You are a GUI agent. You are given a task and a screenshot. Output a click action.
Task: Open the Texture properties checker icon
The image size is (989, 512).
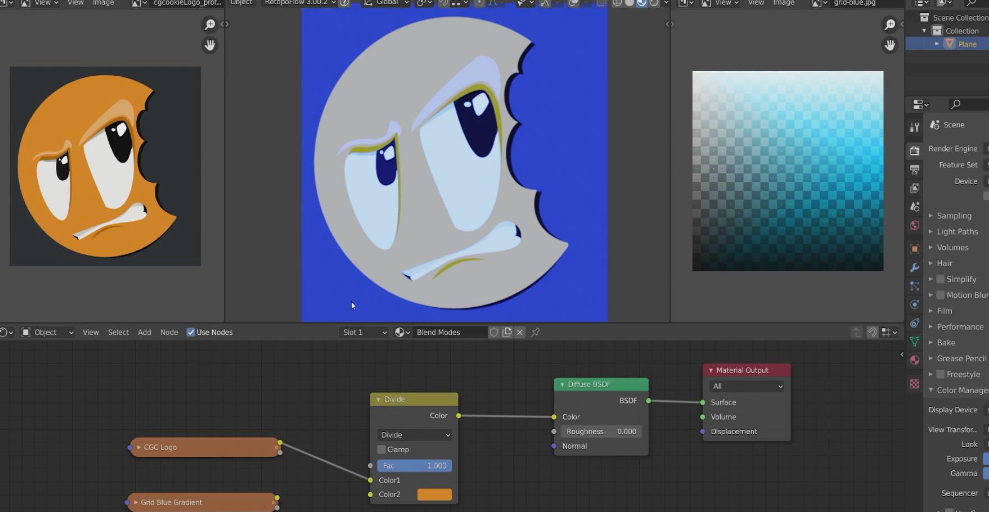point(914,383)
